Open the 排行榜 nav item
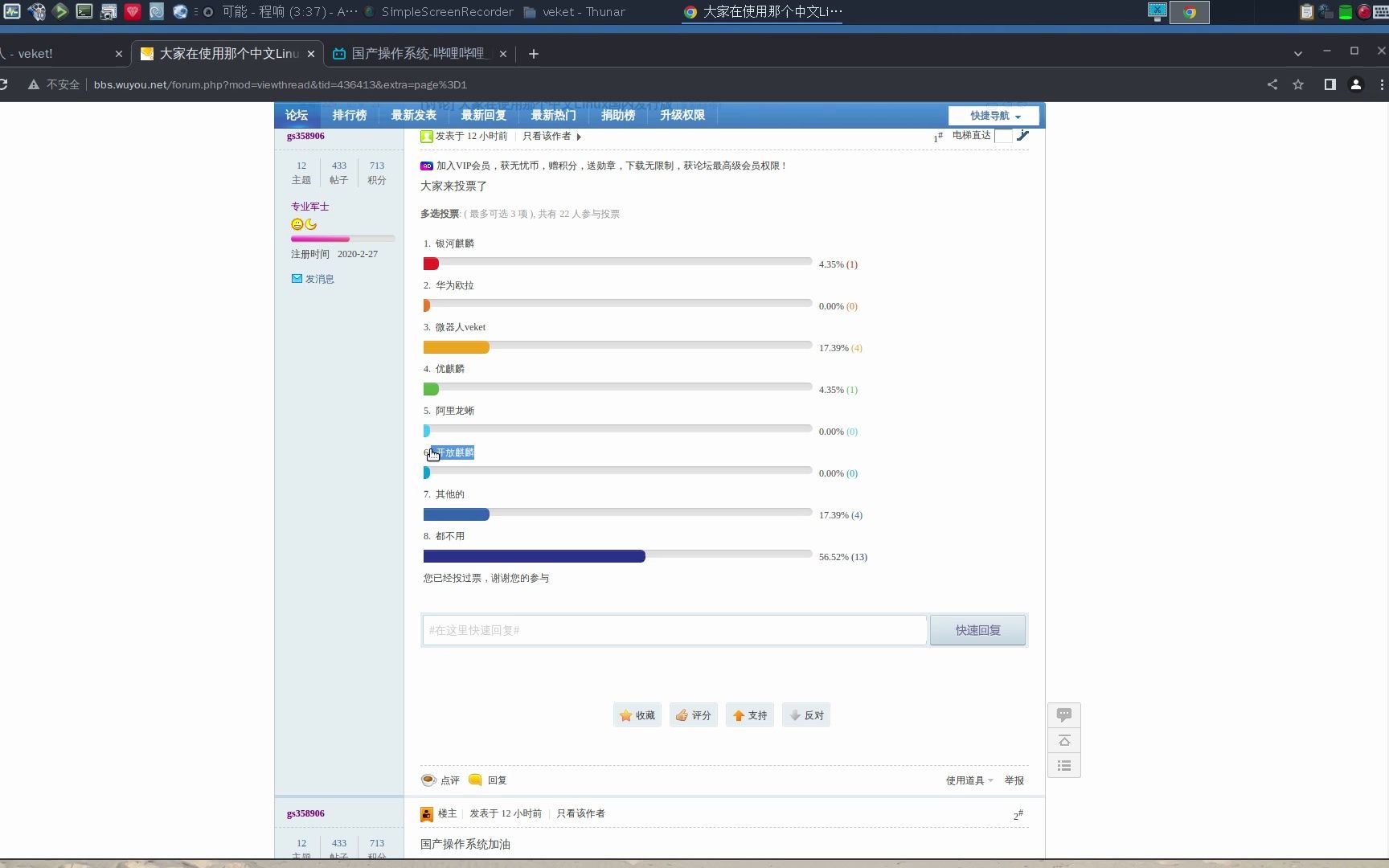The width and height of the screenshot is (1389, 868). click(x=350, y=115)
